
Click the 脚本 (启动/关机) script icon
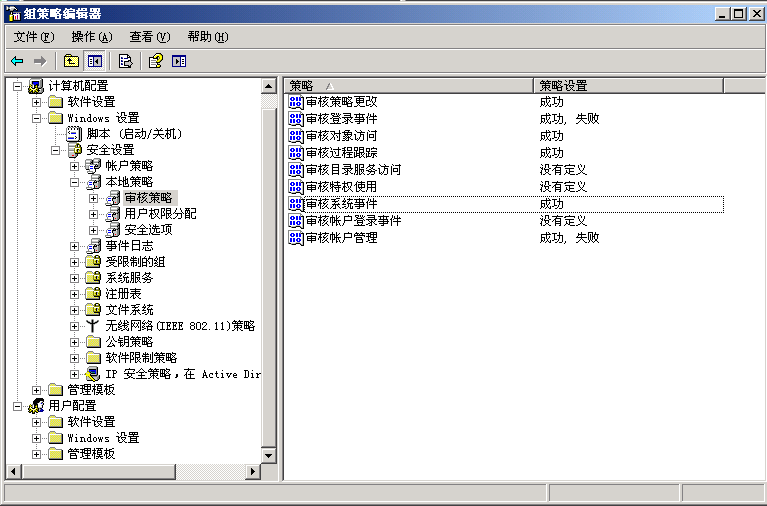coord(74,134)
